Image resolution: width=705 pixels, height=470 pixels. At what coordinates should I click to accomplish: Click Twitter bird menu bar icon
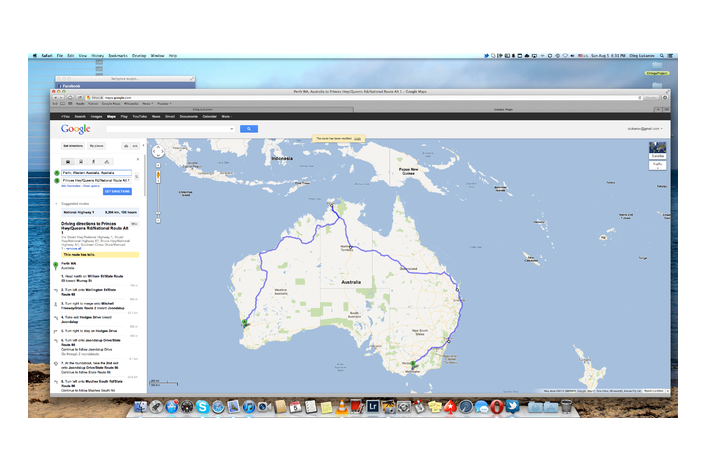pyautogui.click(x=486, y=56)
